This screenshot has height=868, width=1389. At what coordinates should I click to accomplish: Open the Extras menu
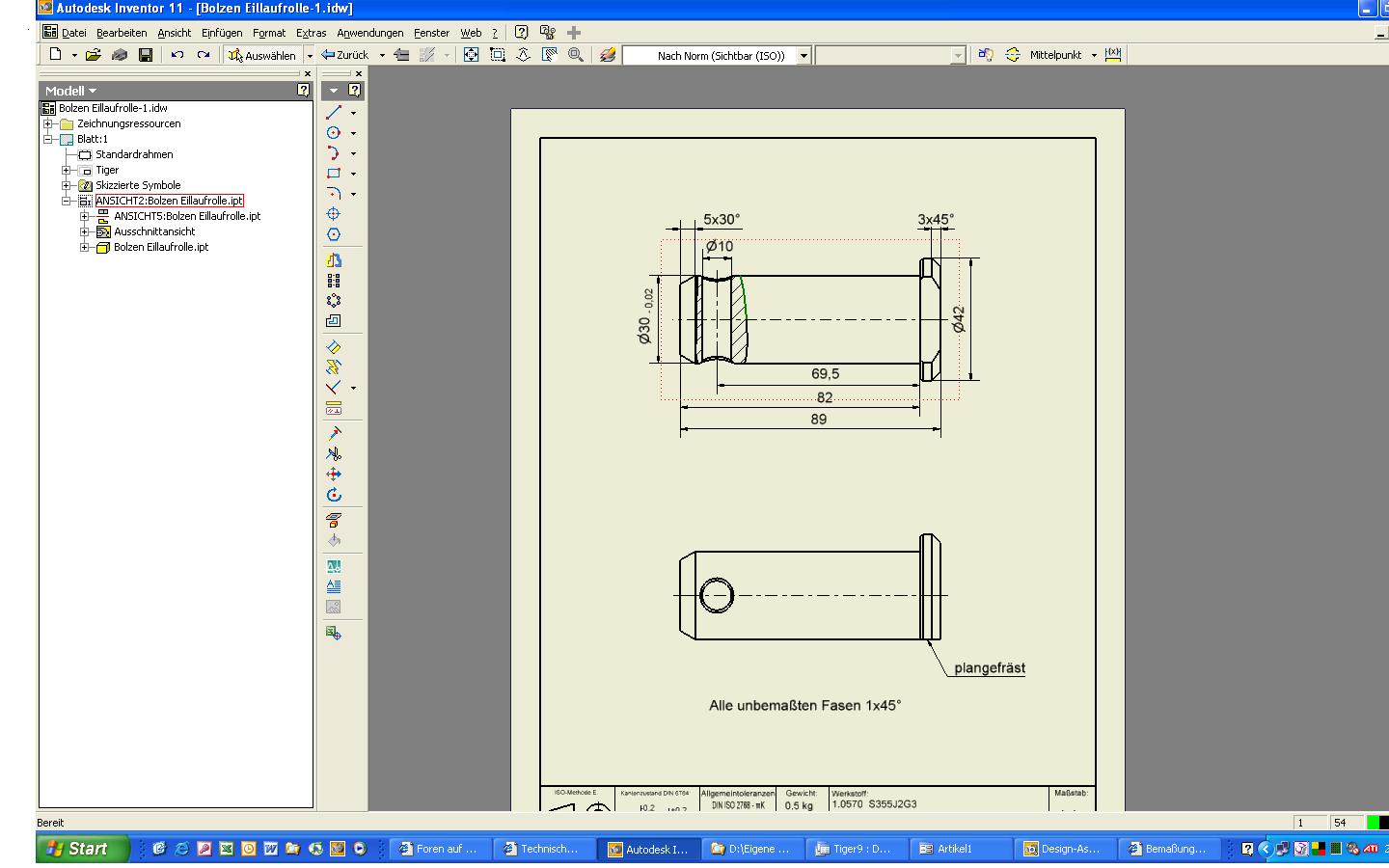[x=311, y=32]
